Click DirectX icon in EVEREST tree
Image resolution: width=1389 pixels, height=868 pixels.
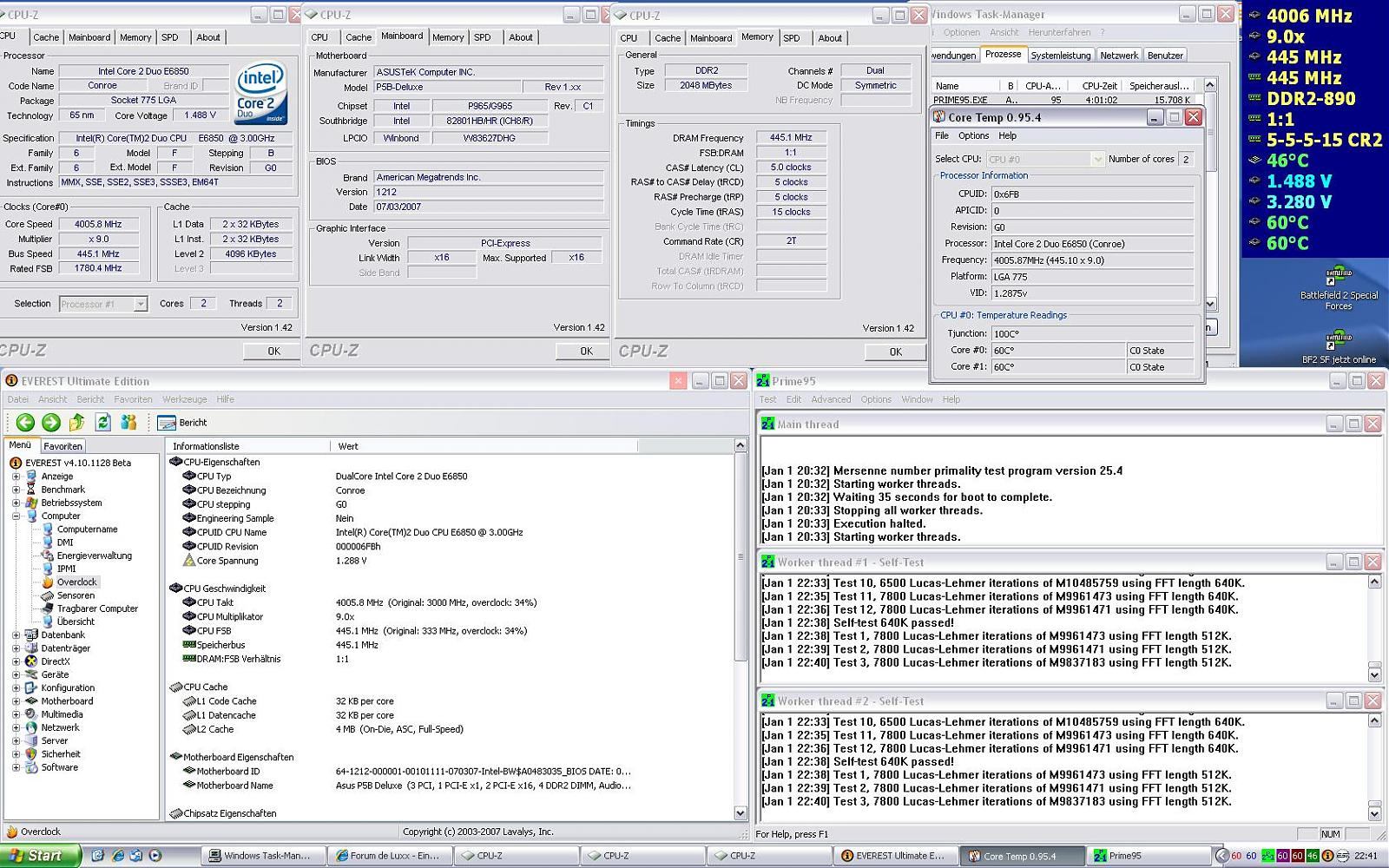click(x=31, y=661)
